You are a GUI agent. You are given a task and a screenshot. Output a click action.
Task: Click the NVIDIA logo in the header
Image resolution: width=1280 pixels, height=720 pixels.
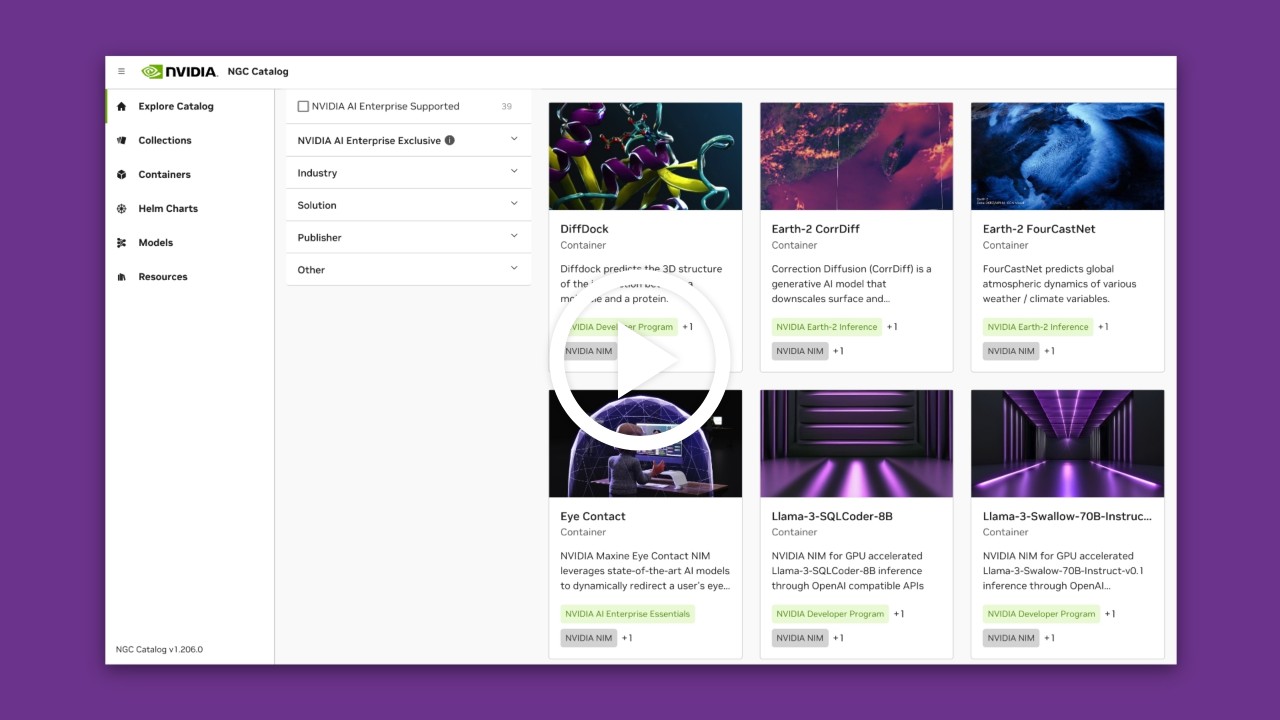click(x=178, y=71)
